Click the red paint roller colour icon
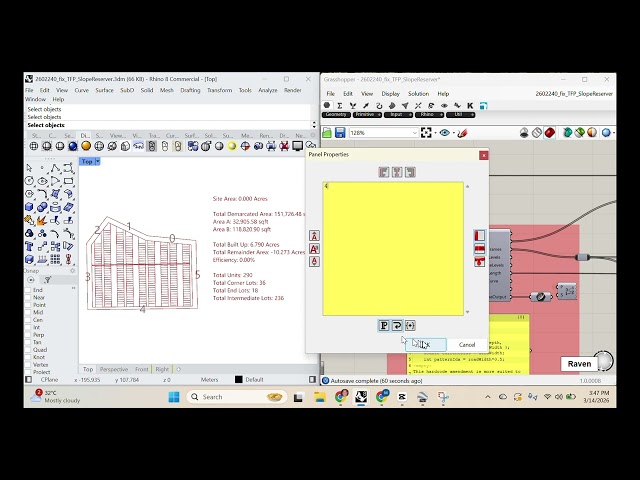Viewport: 640px width, 480px height. point(480,262)
